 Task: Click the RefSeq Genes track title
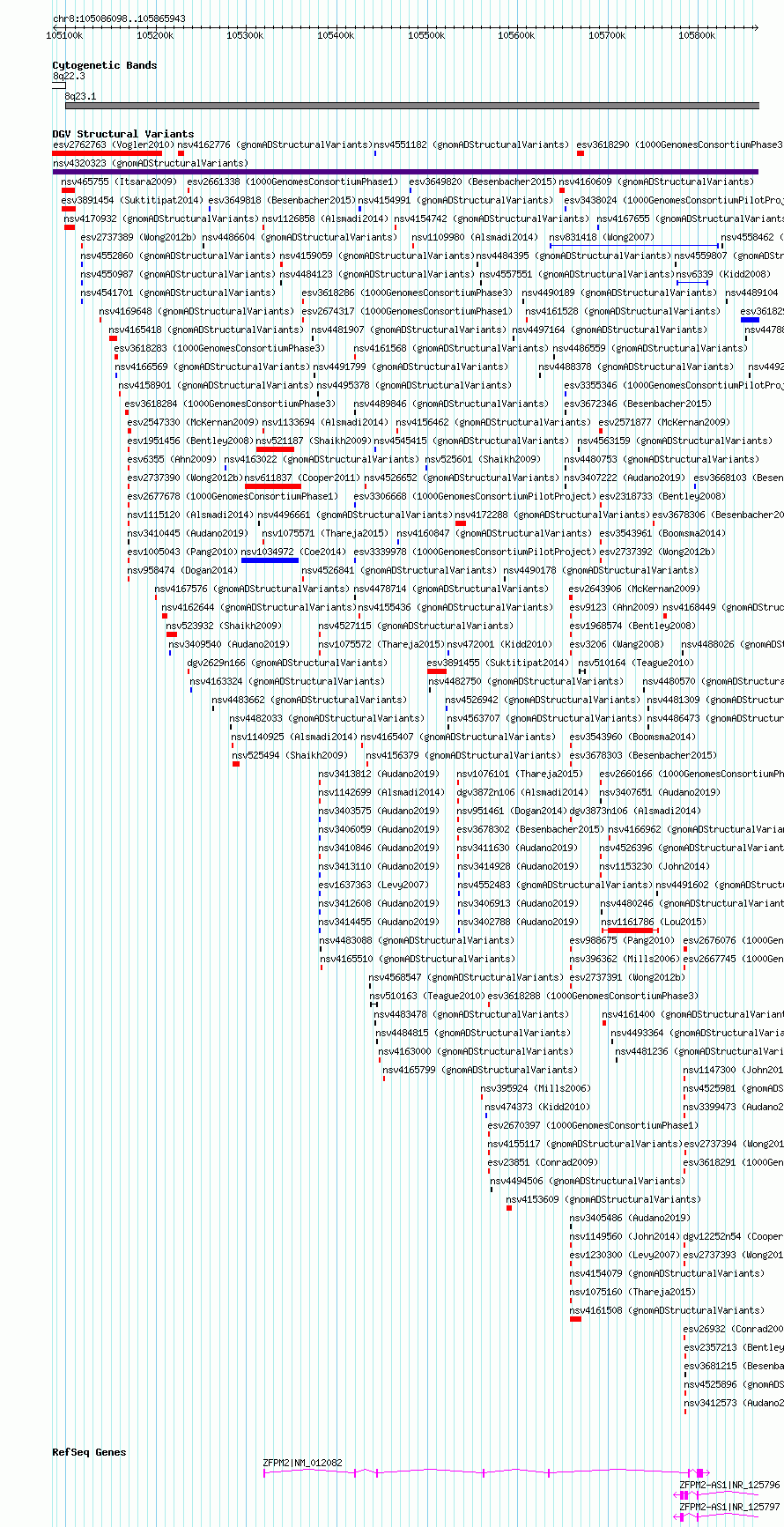click(x=89, y=1452)
